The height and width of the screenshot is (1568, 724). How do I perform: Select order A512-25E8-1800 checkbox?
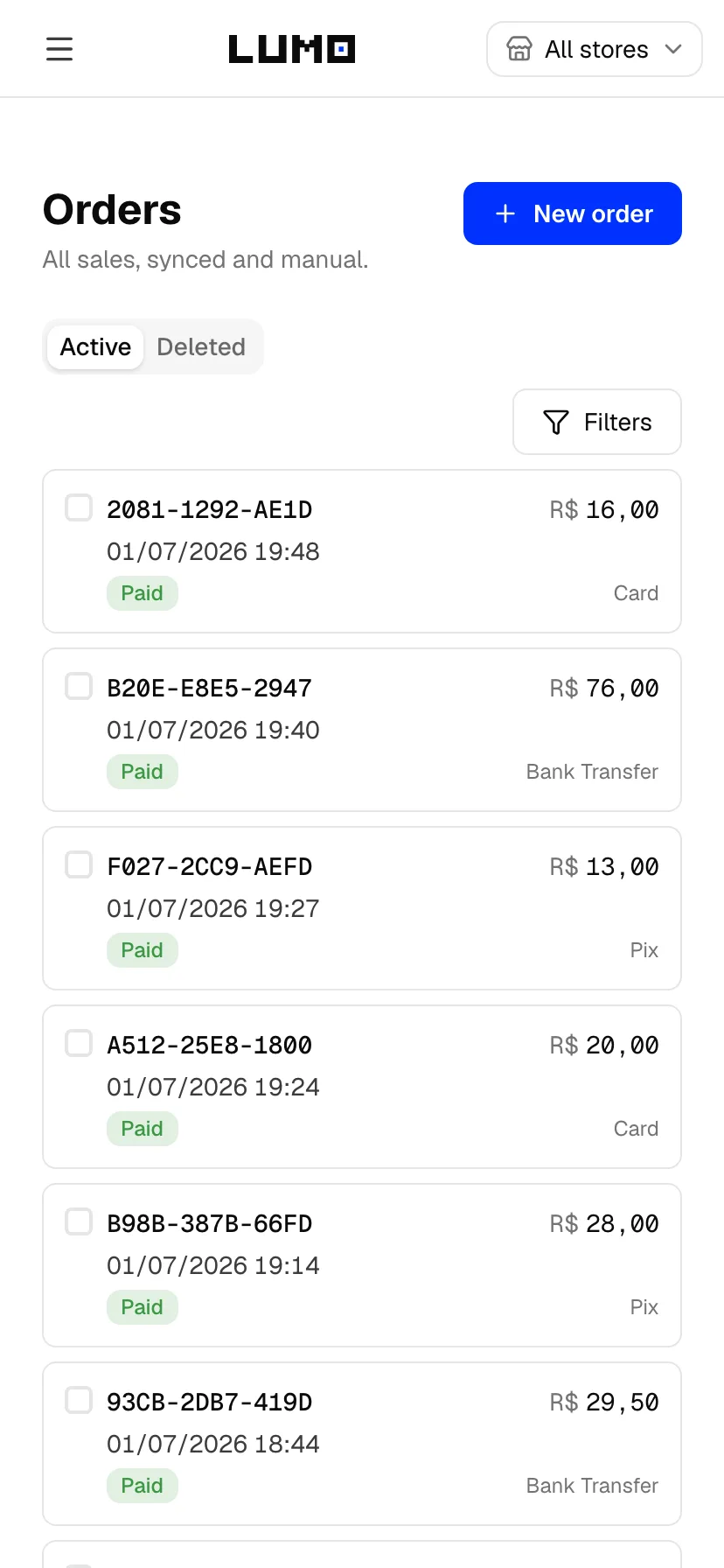[x=79, y=1043]
